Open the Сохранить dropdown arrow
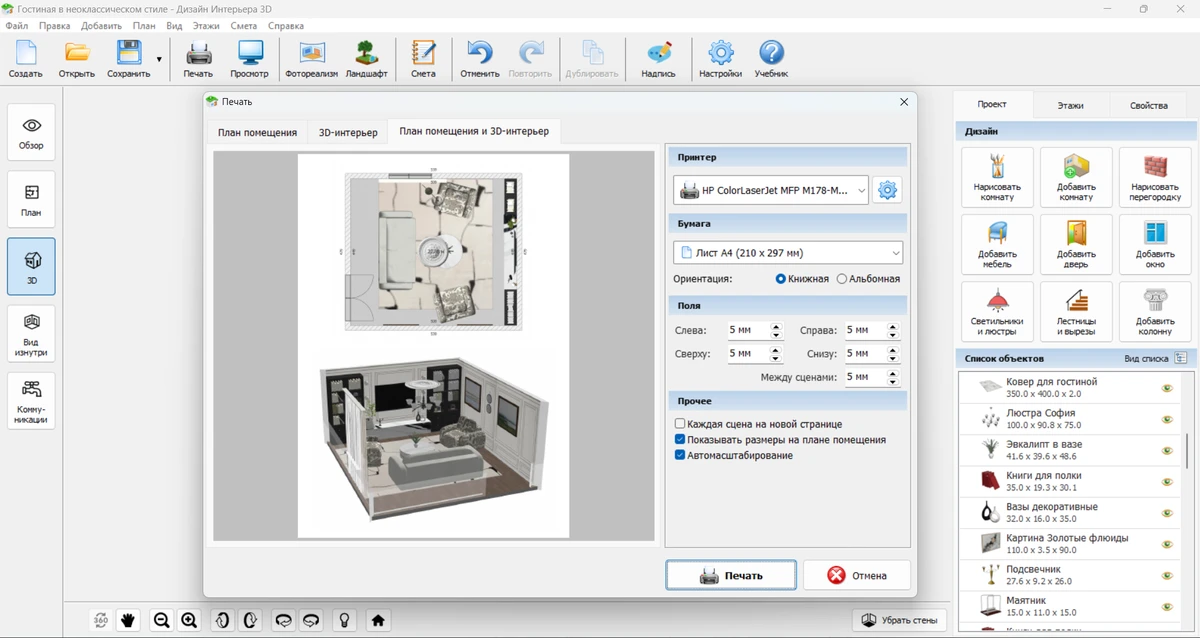This screenshot has height=638, width=1200. pyautogui.click(x=159, y=60)
